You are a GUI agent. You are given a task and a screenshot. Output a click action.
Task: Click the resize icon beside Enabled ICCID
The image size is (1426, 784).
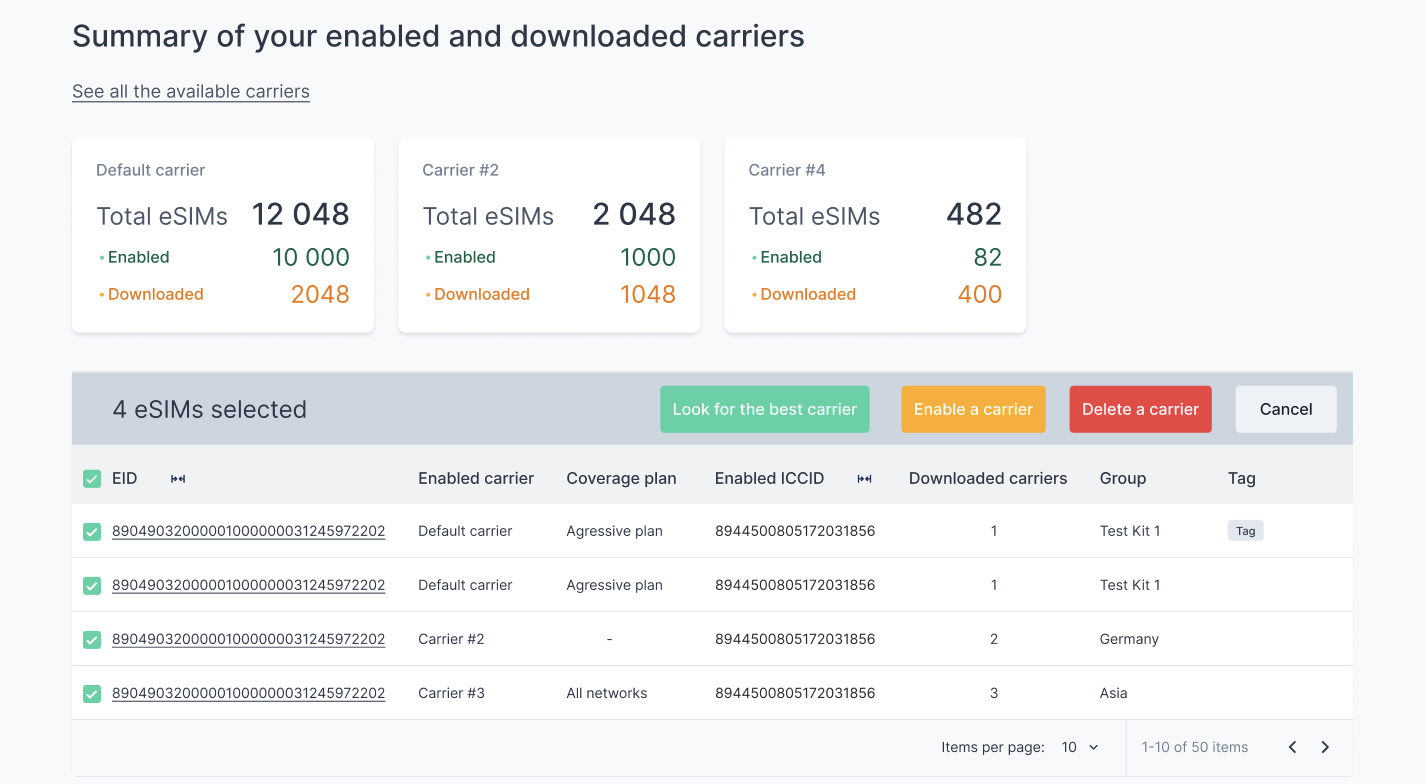point(864,479)
